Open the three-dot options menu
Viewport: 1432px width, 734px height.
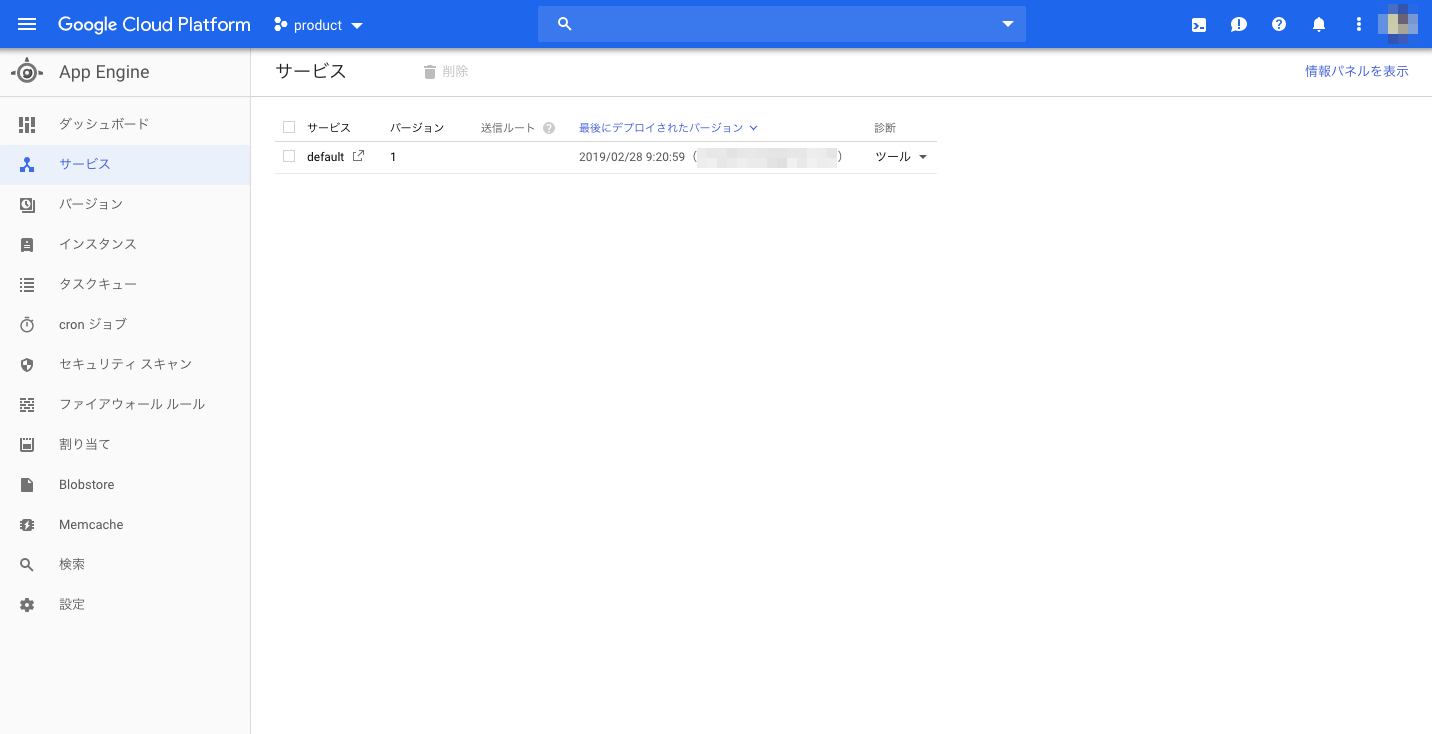click(1358, 24)
